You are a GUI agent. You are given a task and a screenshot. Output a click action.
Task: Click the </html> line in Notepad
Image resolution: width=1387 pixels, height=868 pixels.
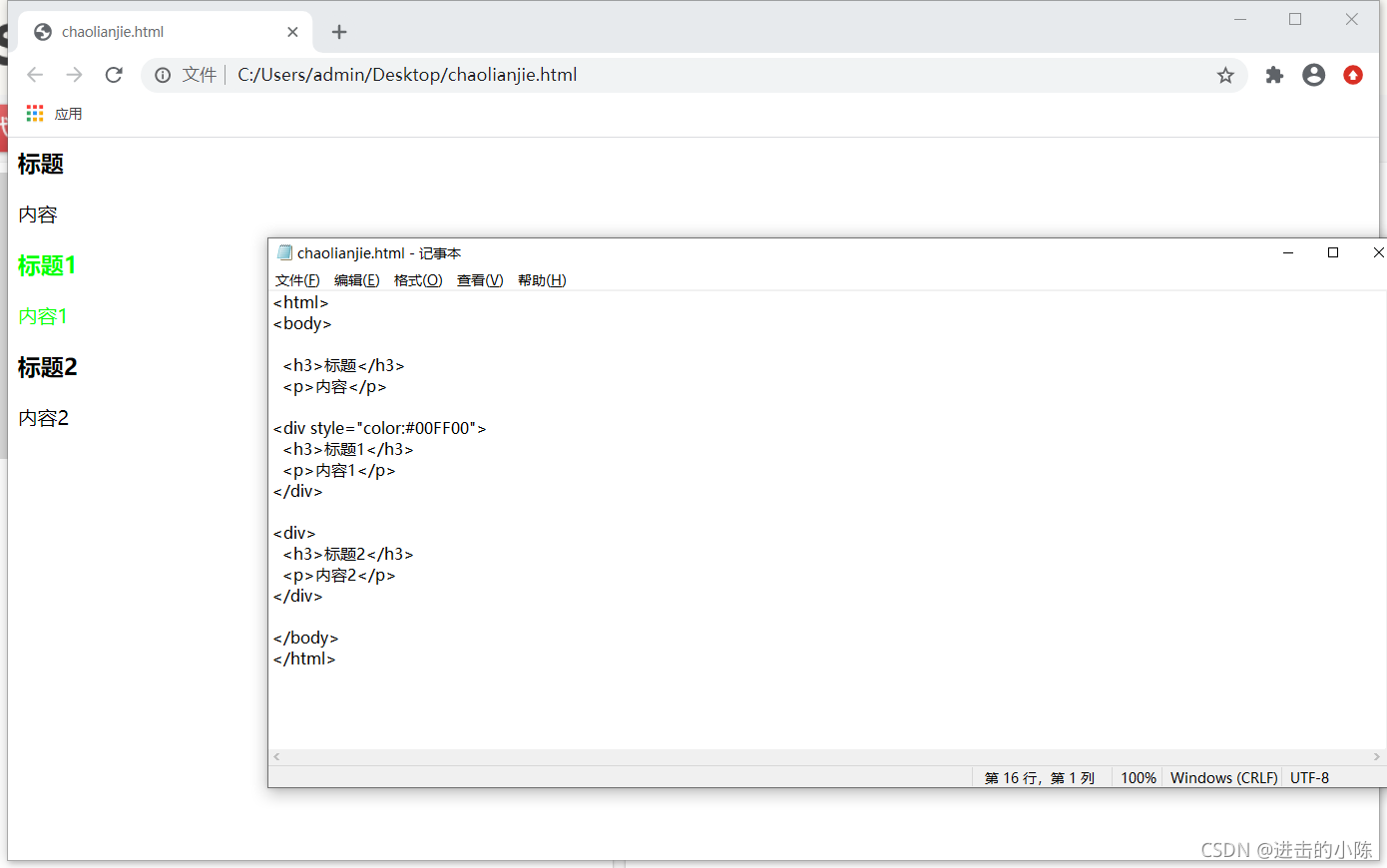[304, 658]
